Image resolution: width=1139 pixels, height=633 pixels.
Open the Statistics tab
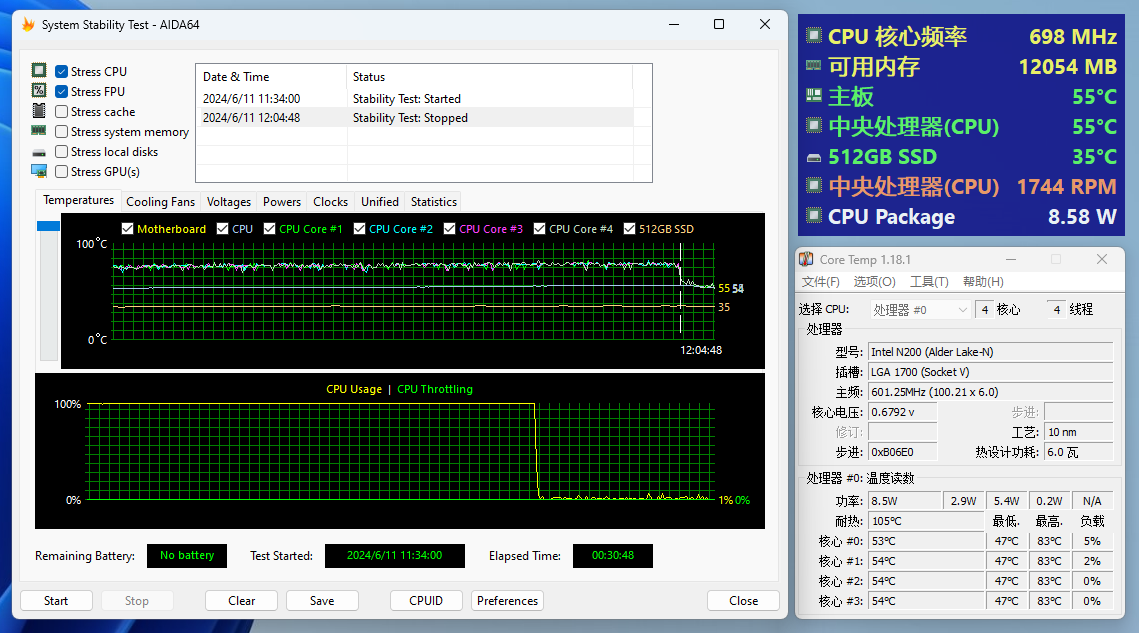(434, 202)
